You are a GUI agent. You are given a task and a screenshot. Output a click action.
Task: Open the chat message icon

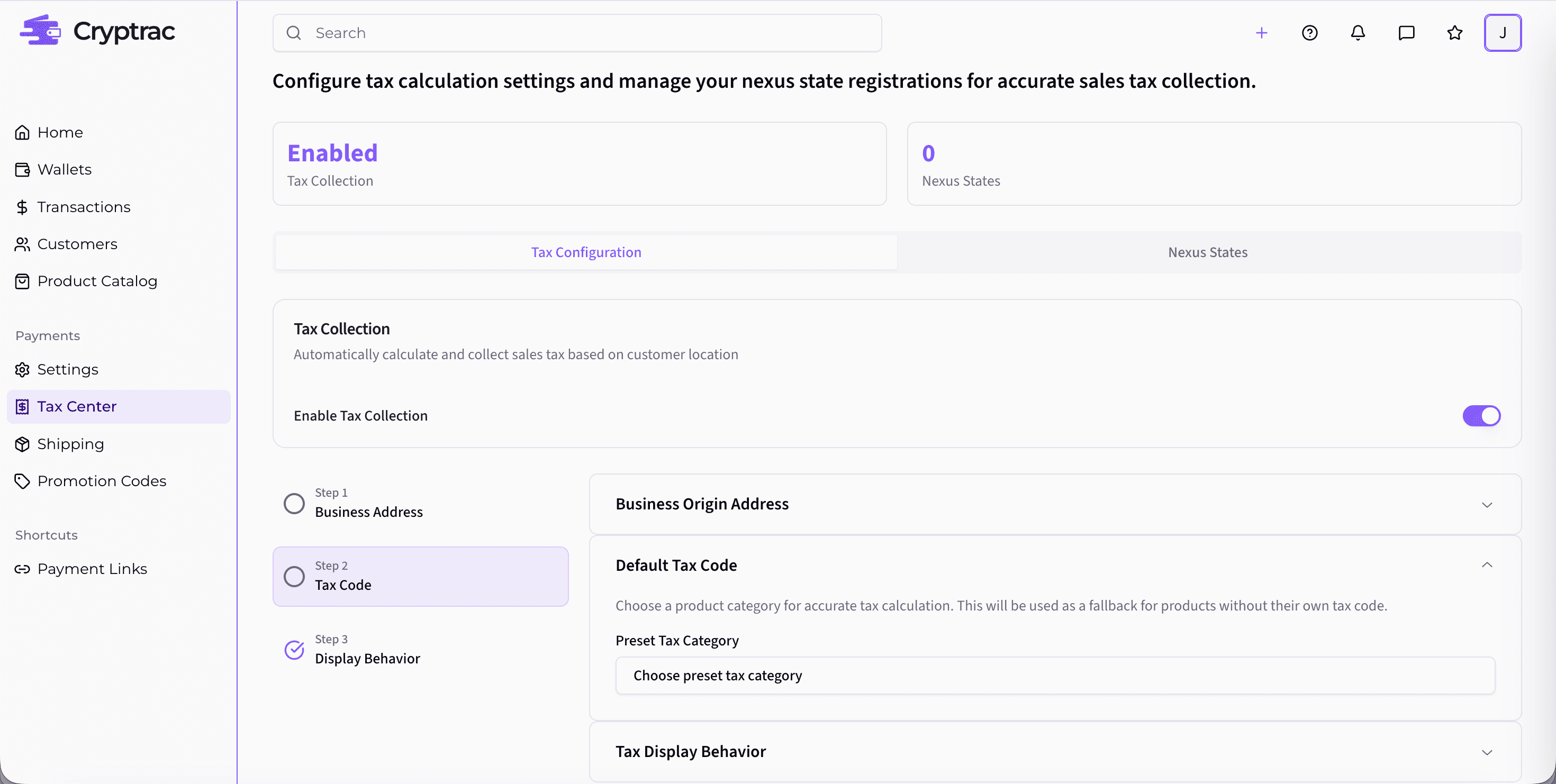[1406, 33]
